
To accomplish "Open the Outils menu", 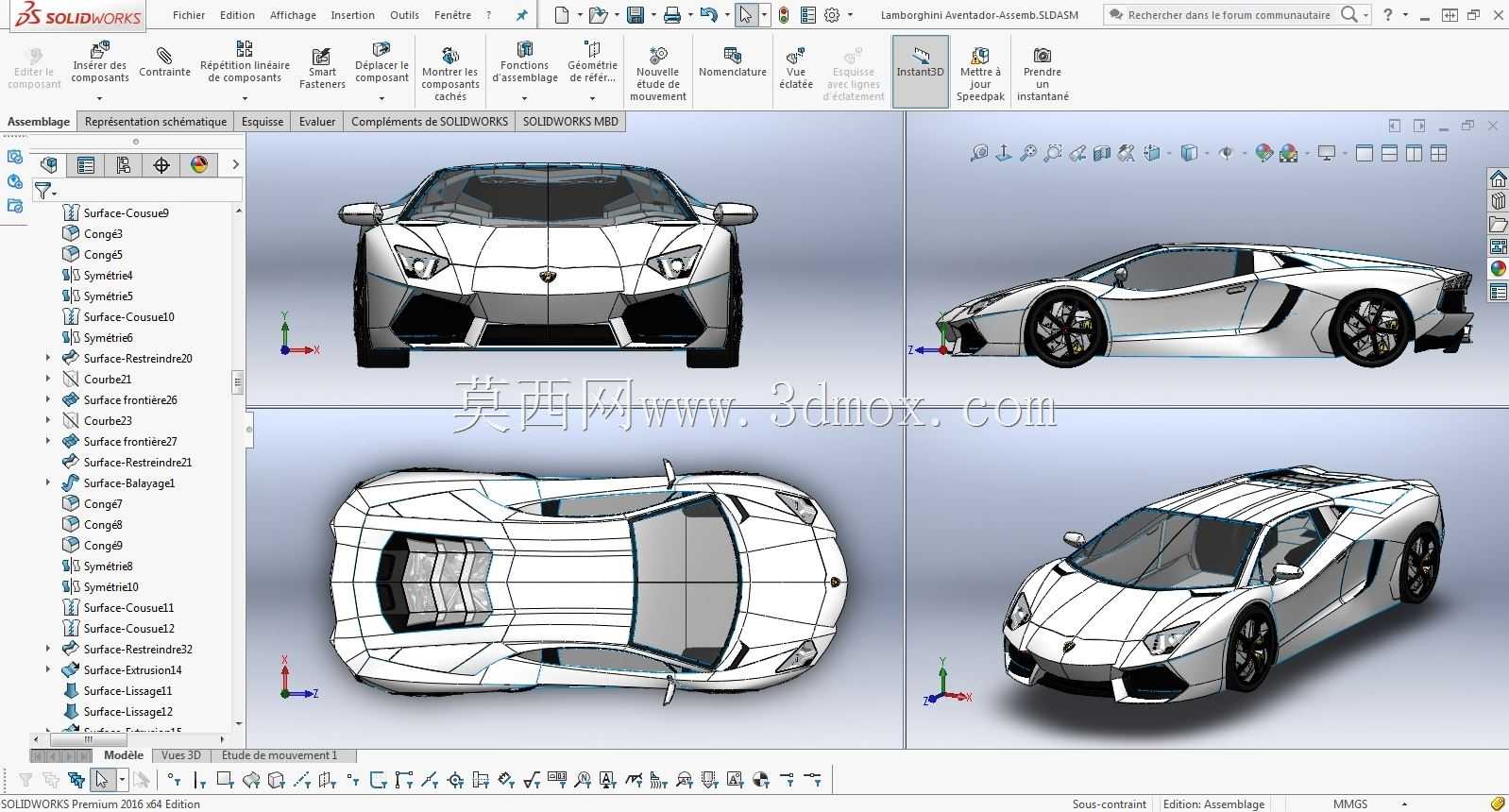I will 404,15.
